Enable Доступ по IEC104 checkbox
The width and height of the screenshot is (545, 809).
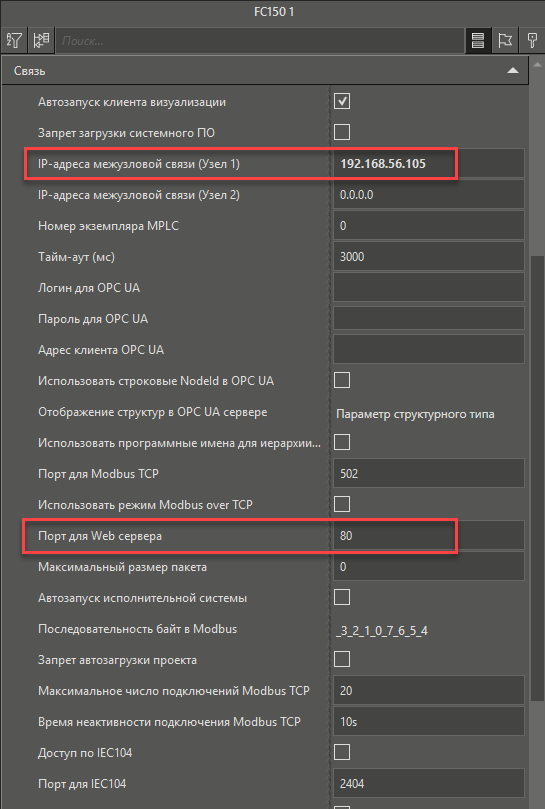342,752
